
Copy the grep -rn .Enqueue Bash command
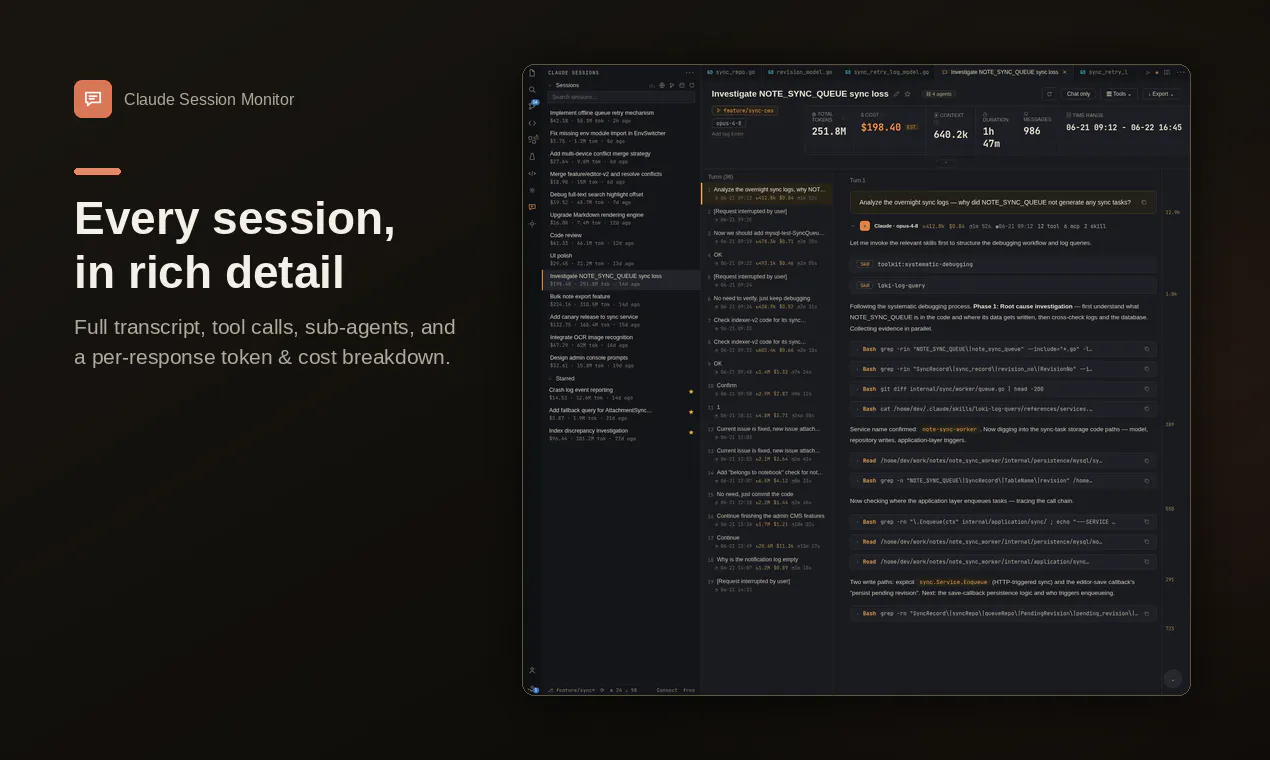1147,522
